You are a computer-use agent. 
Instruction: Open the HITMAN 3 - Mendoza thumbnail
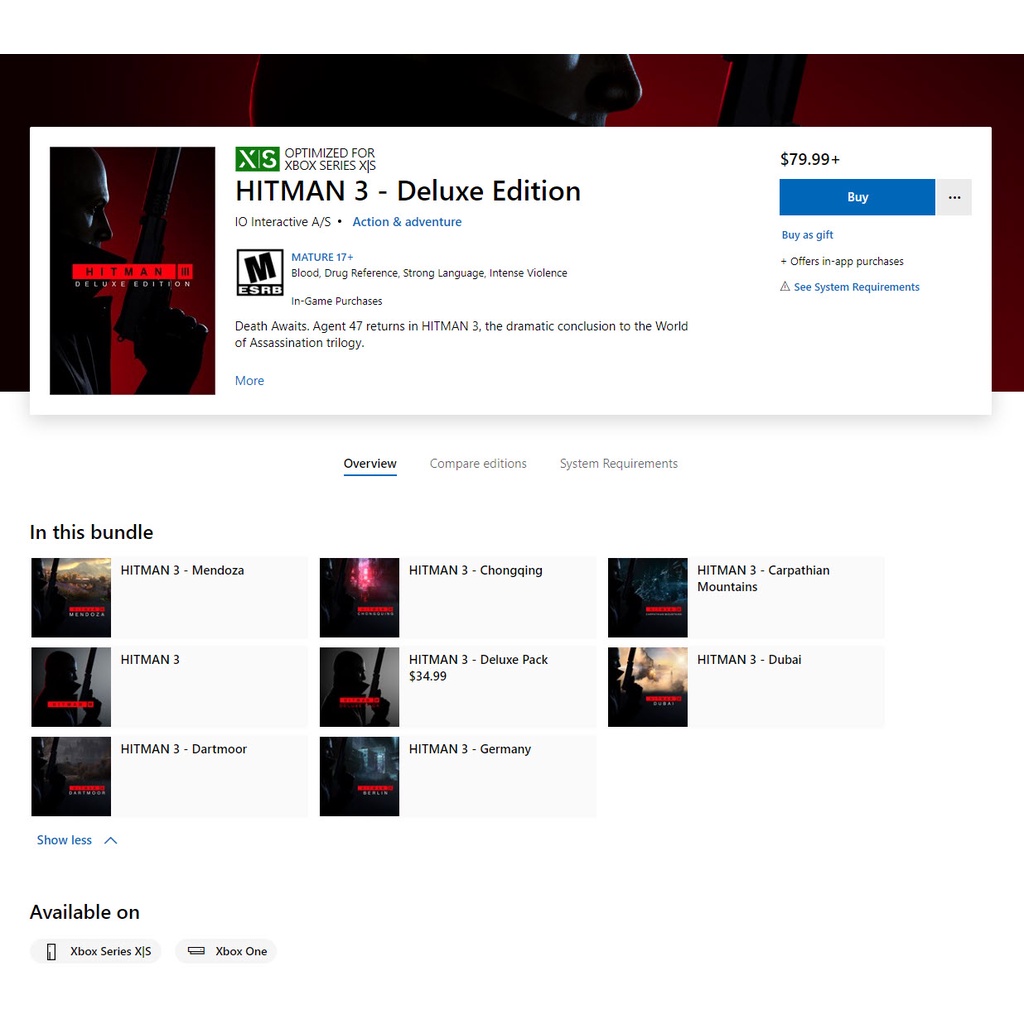click(71, 598)
